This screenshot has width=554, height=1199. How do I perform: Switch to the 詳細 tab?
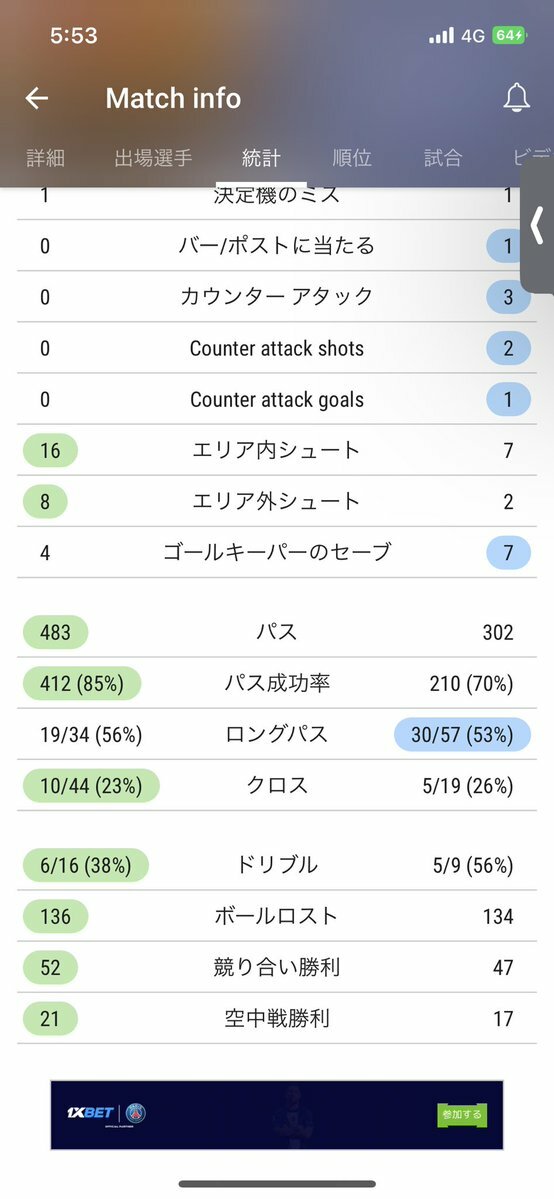click(46, 158)
